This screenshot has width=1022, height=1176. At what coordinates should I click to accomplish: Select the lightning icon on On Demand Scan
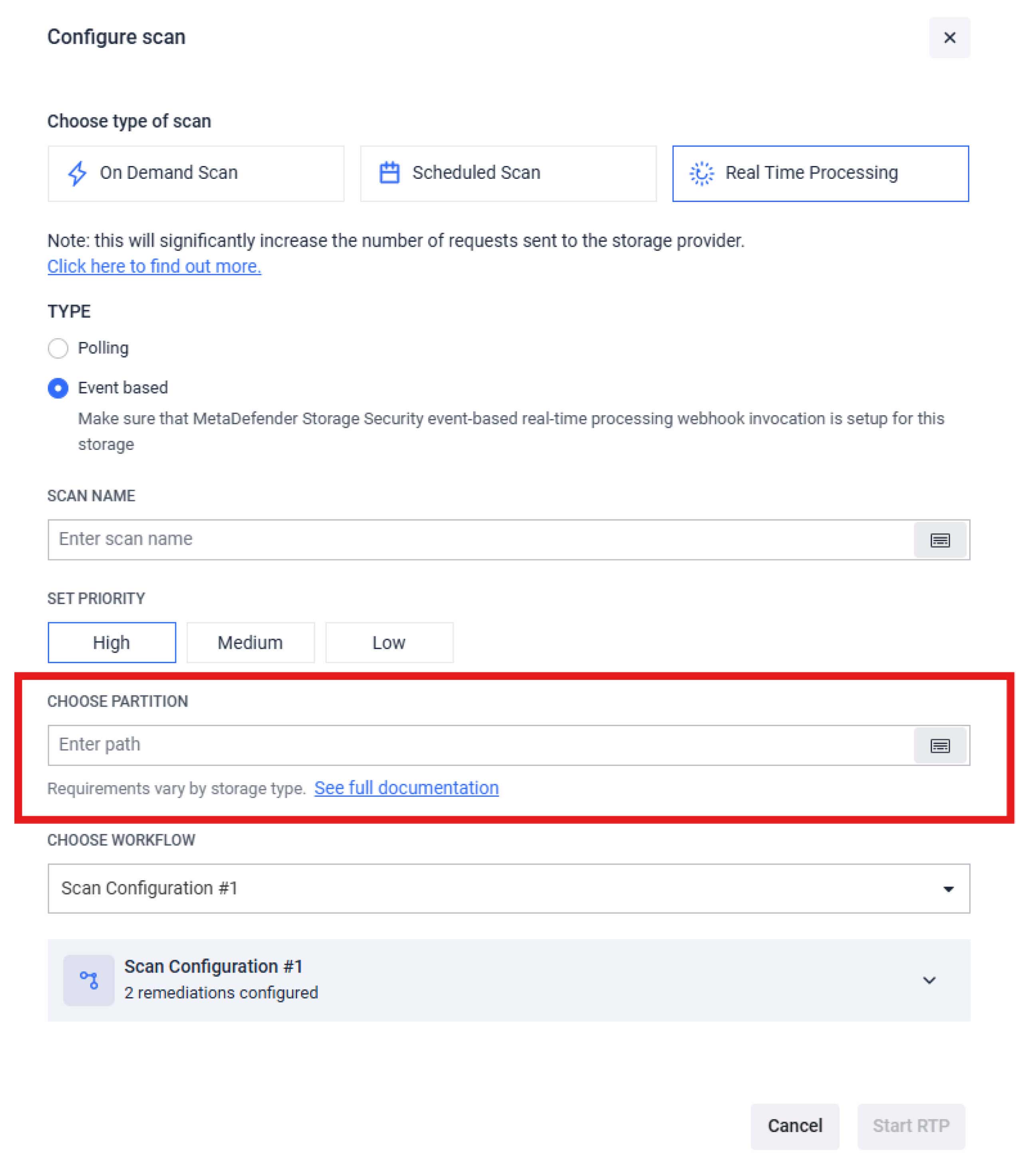click(x=77, y=173)
